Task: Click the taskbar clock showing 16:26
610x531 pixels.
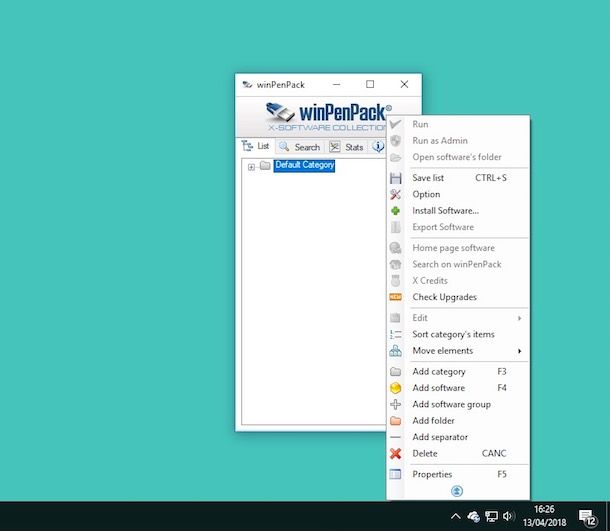Action: 544,516
